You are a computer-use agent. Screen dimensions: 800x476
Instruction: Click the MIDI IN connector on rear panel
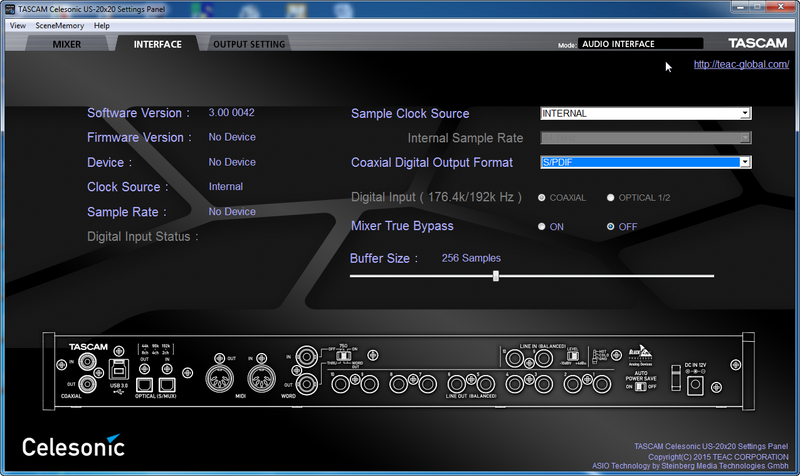tap(261, 380)
